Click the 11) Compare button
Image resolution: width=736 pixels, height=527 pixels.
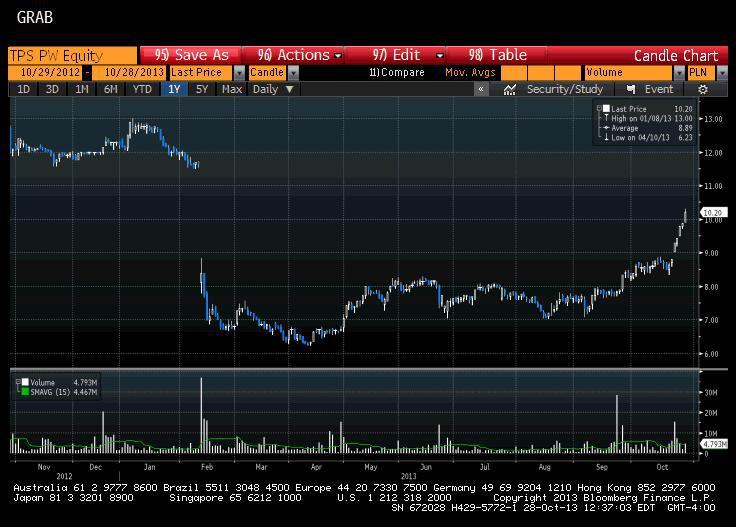397,72
